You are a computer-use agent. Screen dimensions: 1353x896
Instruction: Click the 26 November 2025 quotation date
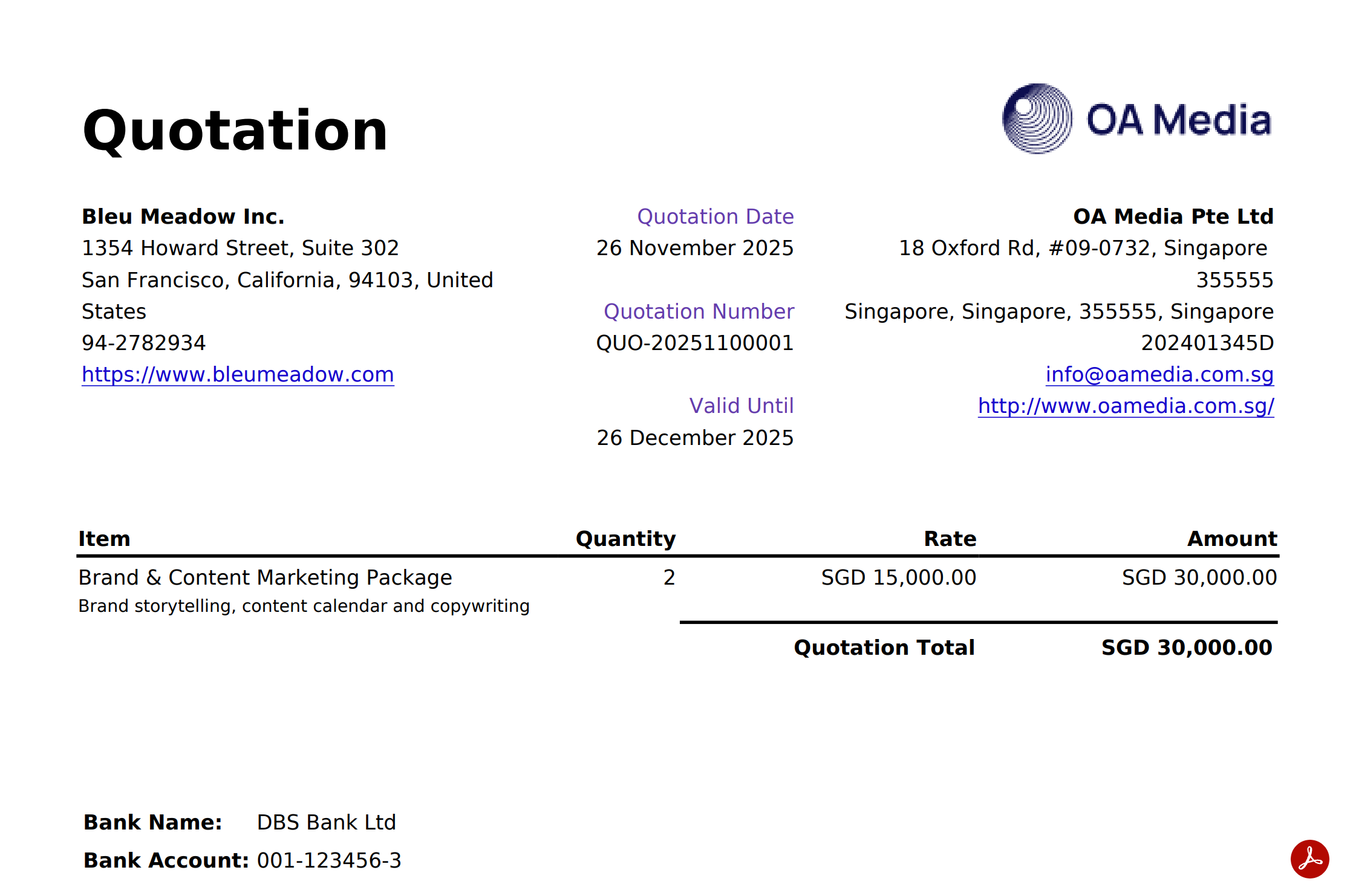tap(694, 248)
